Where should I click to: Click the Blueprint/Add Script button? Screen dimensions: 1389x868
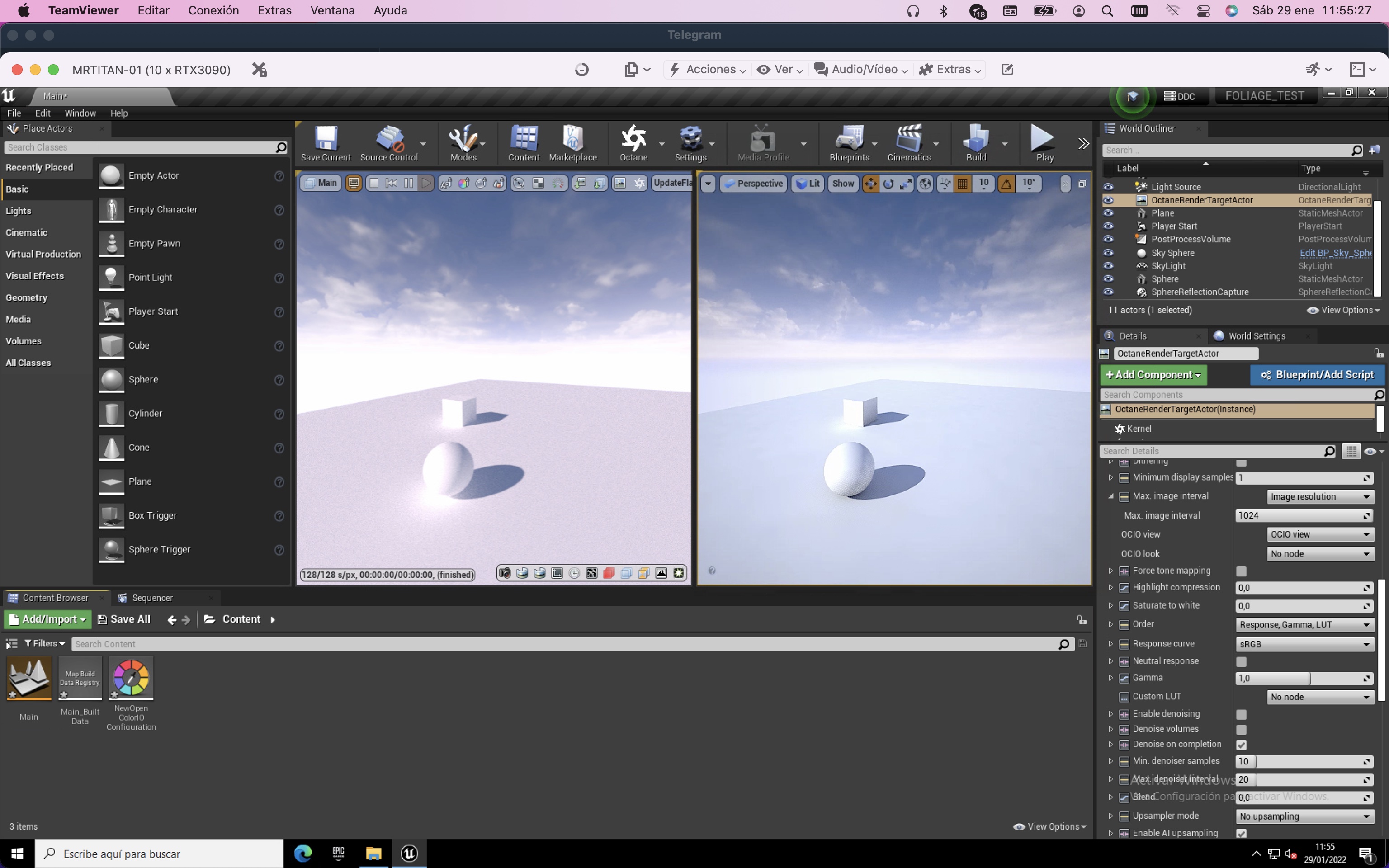tap(1317, 375)
